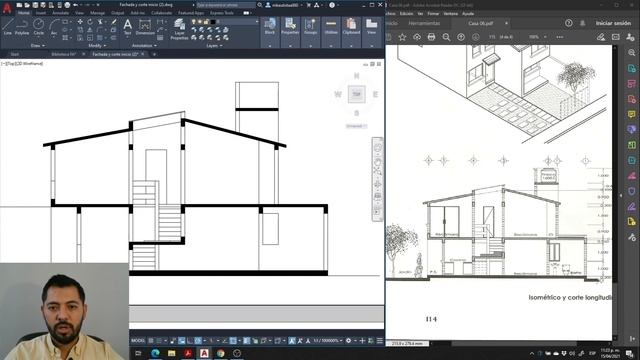Toggle the MODEL space button in status bar
This screenshot has height=360, width=640.
click(x=138, y=340)
